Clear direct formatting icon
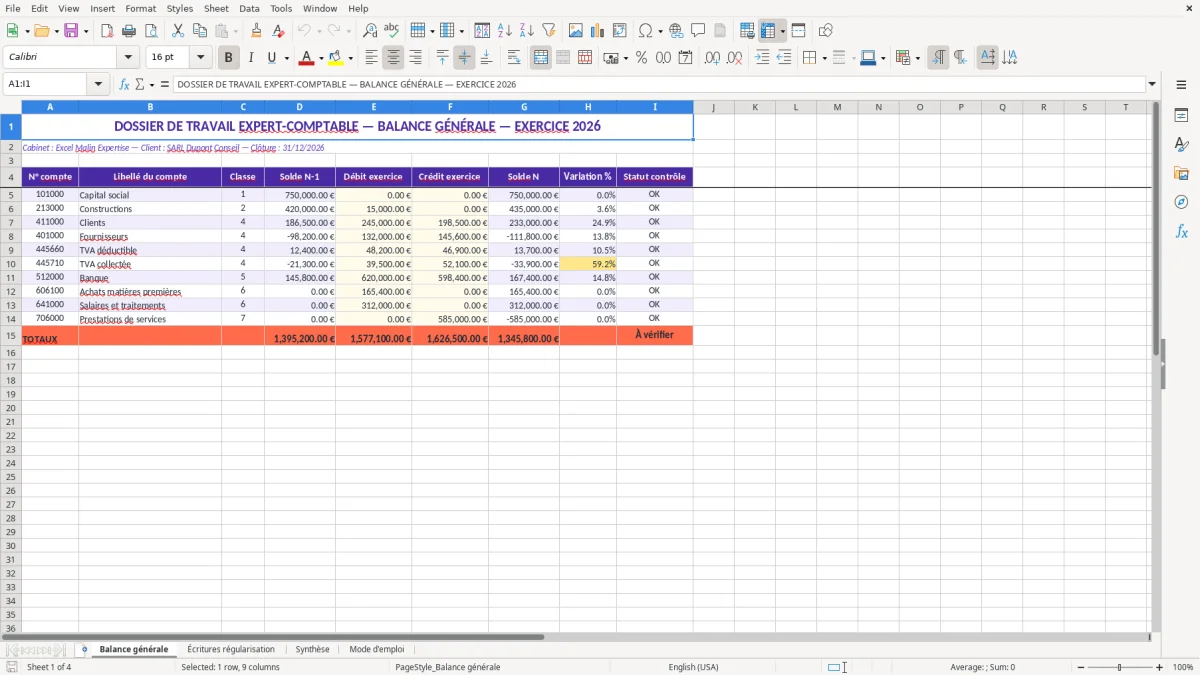Image resolution: width=1200 pixels, height=675 pixels. 279,31
